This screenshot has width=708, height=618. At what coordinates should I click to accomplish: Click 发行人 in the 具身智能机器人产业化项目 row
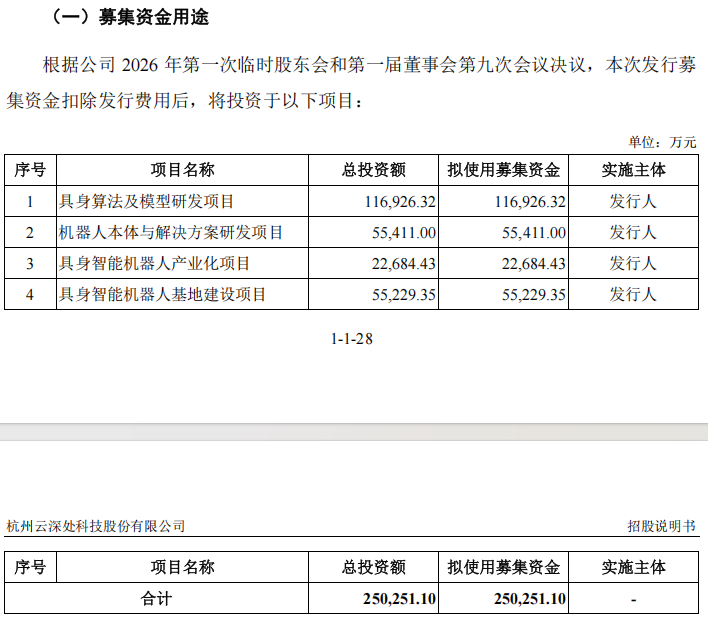point(633,263)
